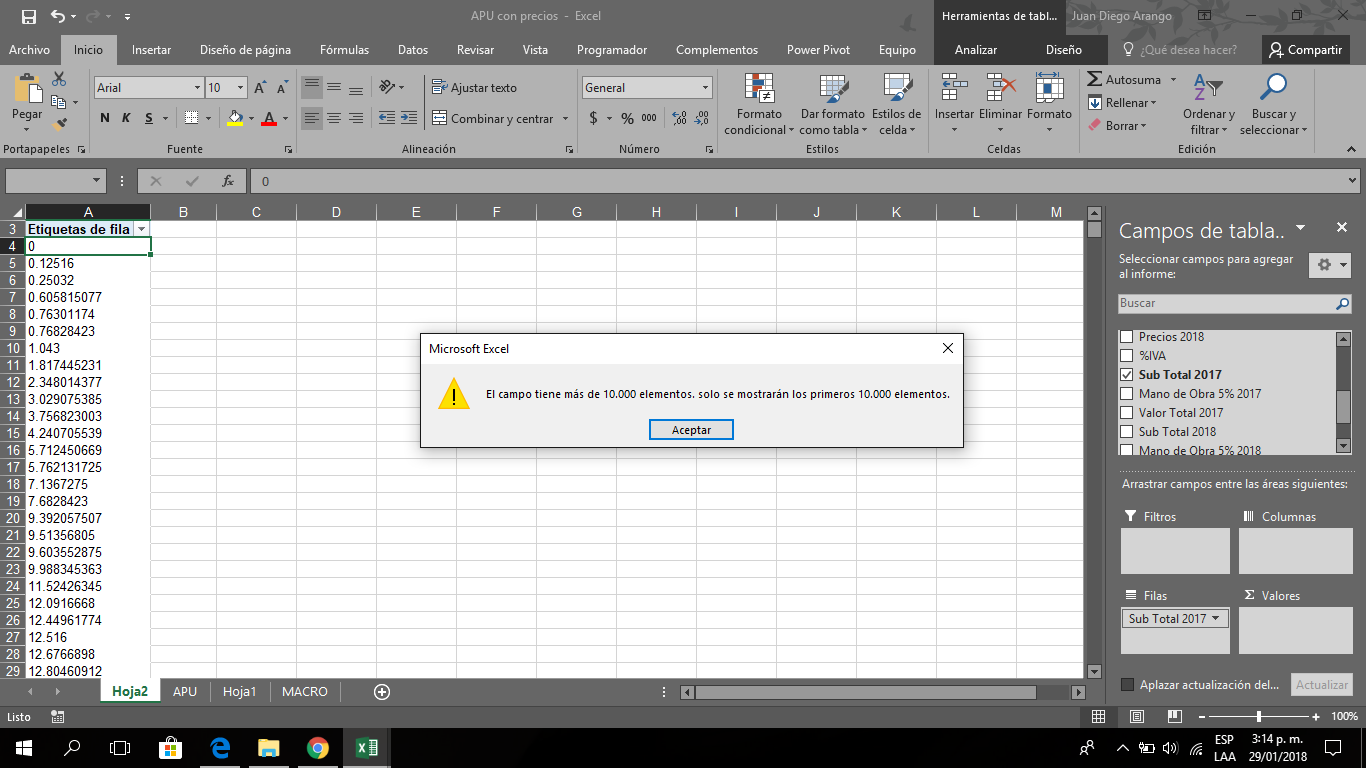Switch to the Analizar tab
The image size is (1366, 768).
(x=976, y=50)
